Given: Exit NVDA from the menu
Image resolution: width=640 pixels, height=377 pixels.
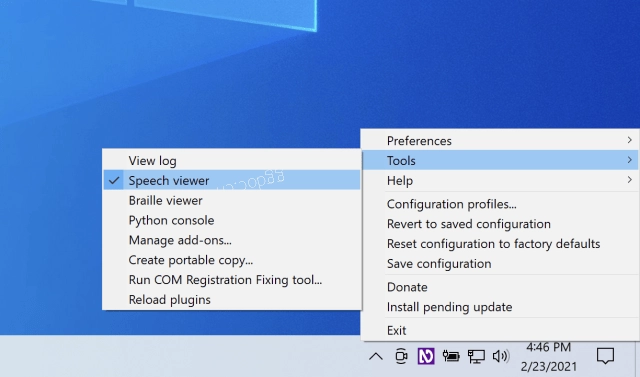Looking at the screenshot, I should tap(500, 330).
